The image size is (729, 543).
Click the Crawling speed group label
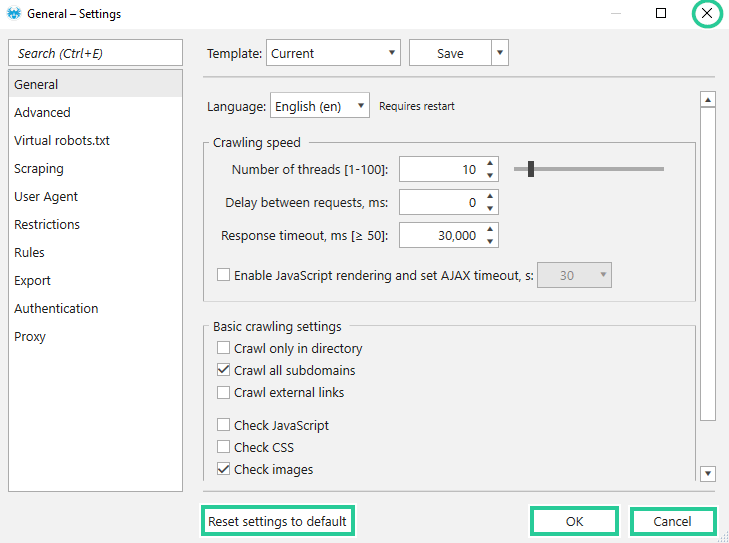(x=257, y=142)
